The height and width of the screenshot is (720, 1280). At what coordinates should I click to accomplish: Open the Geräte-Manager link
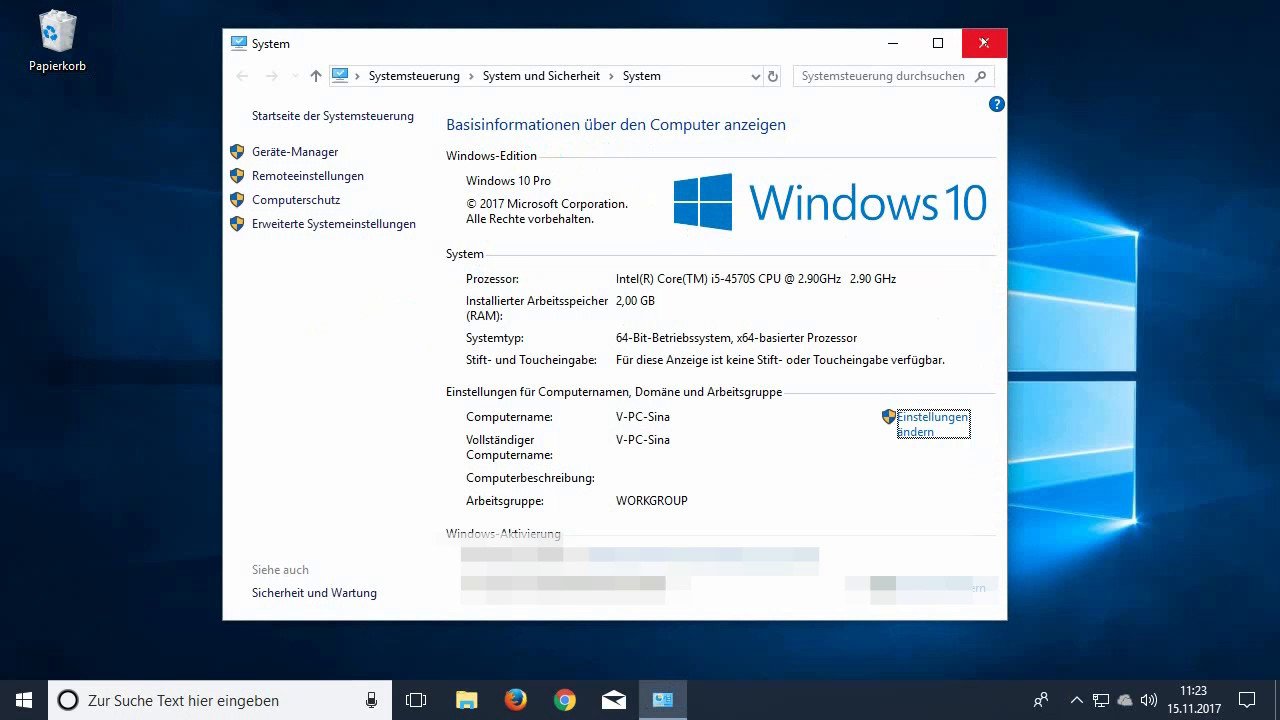click(295, 152)
